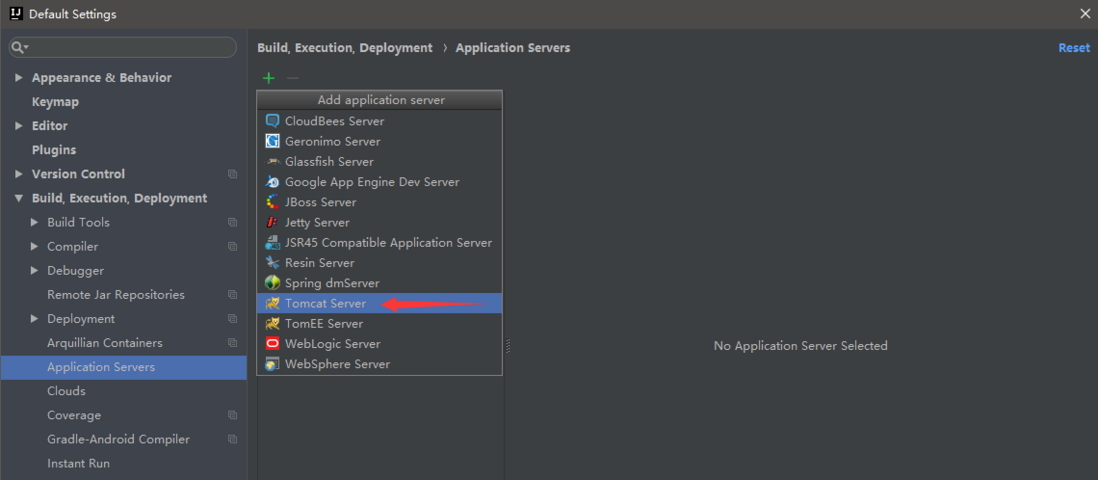Viewport: 1098px width, 480px height.
Task: Expand the Deployment arrow
Action: [x=34, y=319]
